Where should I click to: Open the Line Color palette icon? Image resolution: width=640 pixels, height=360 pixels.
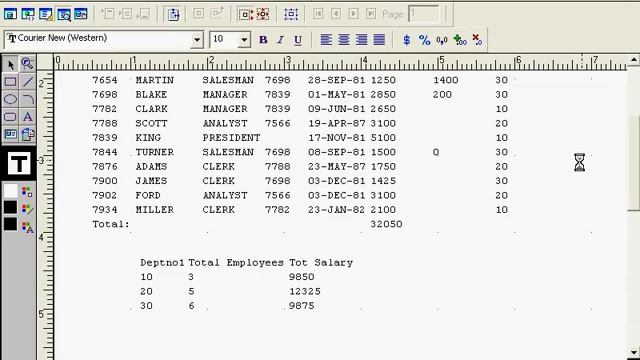pyautogui.click(x=27, y=209)
